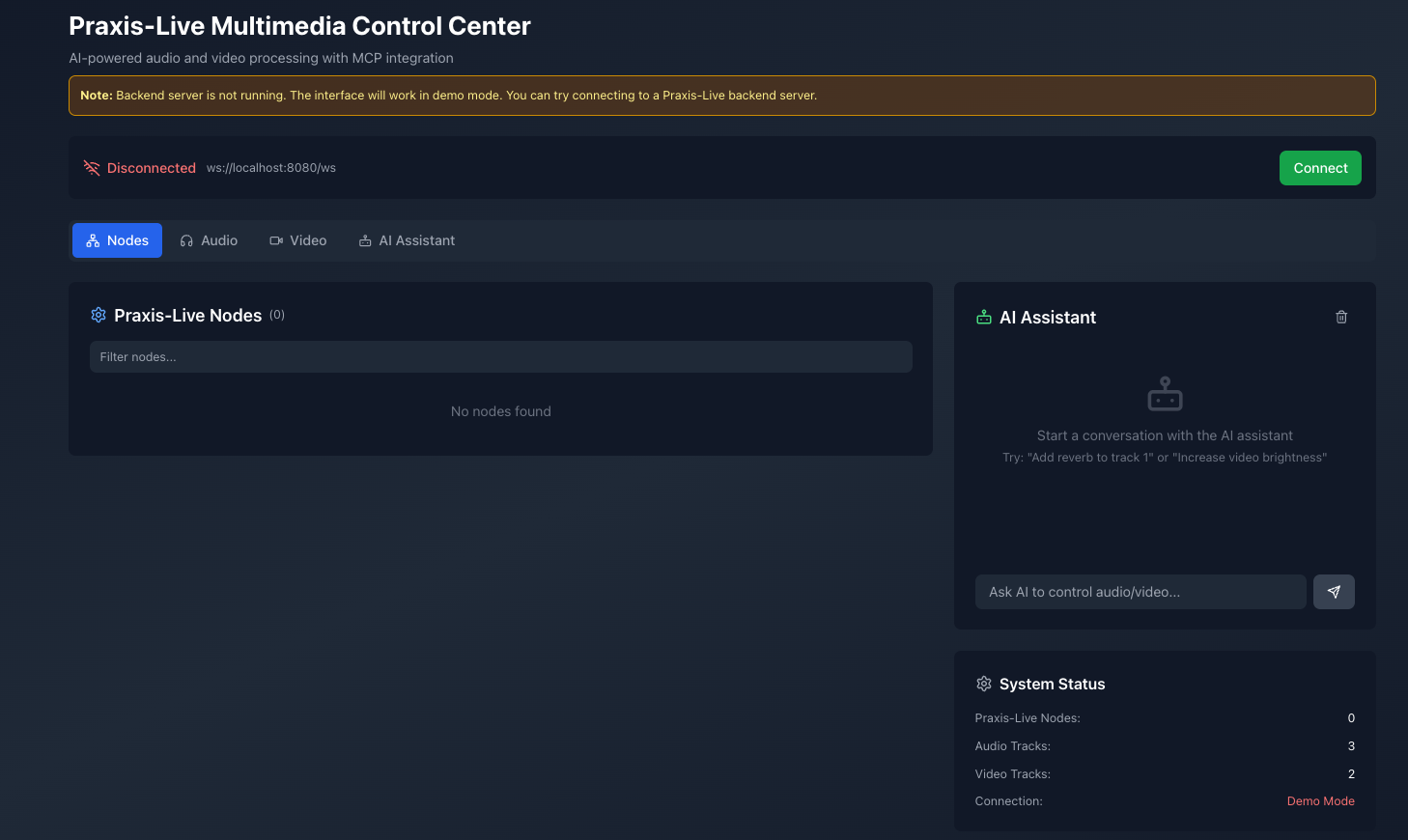Click the gear icon beside System Status
The width and height of the screenshot is (1408, 840).
tap(984, 684)
